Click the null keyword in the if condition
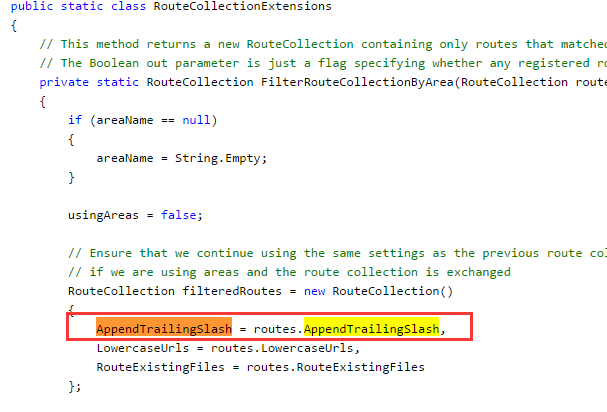The image size is (607, 412). click(x=196, y=120)
